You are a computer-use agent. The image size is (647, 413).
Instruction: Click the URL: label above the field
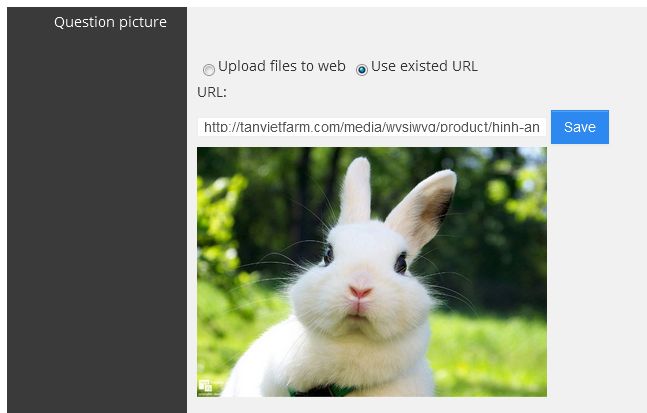[x=212, y=92]
